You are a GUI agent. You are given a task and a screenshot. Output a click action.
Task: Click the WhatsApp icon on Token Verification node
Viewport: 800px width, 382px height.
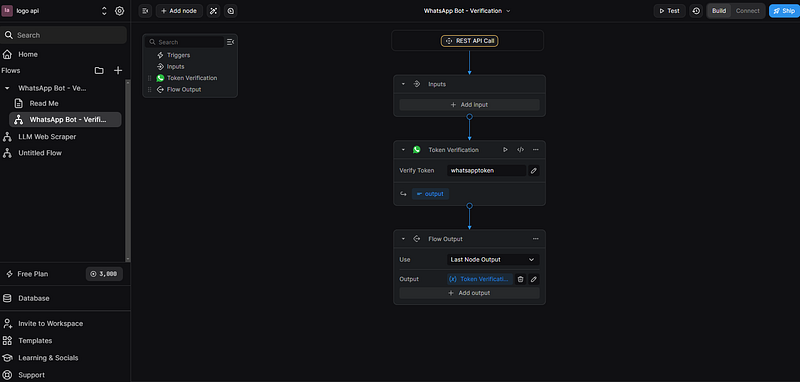[x=417, y=150]
